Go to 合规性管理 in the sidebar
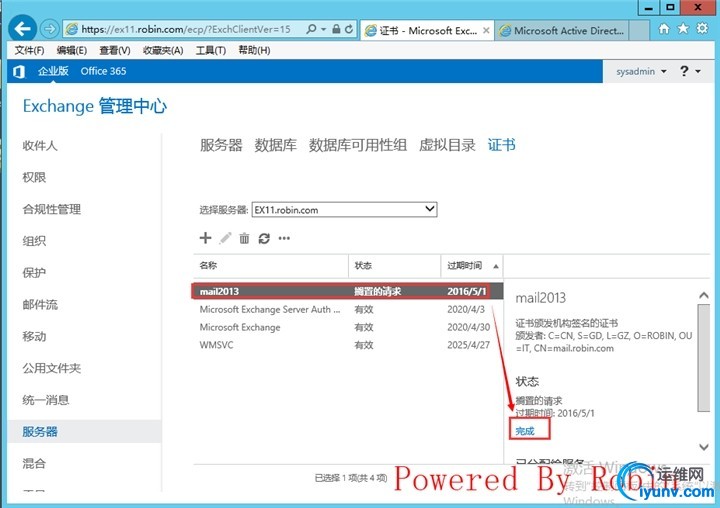720x508 pixels. [51, 209]
